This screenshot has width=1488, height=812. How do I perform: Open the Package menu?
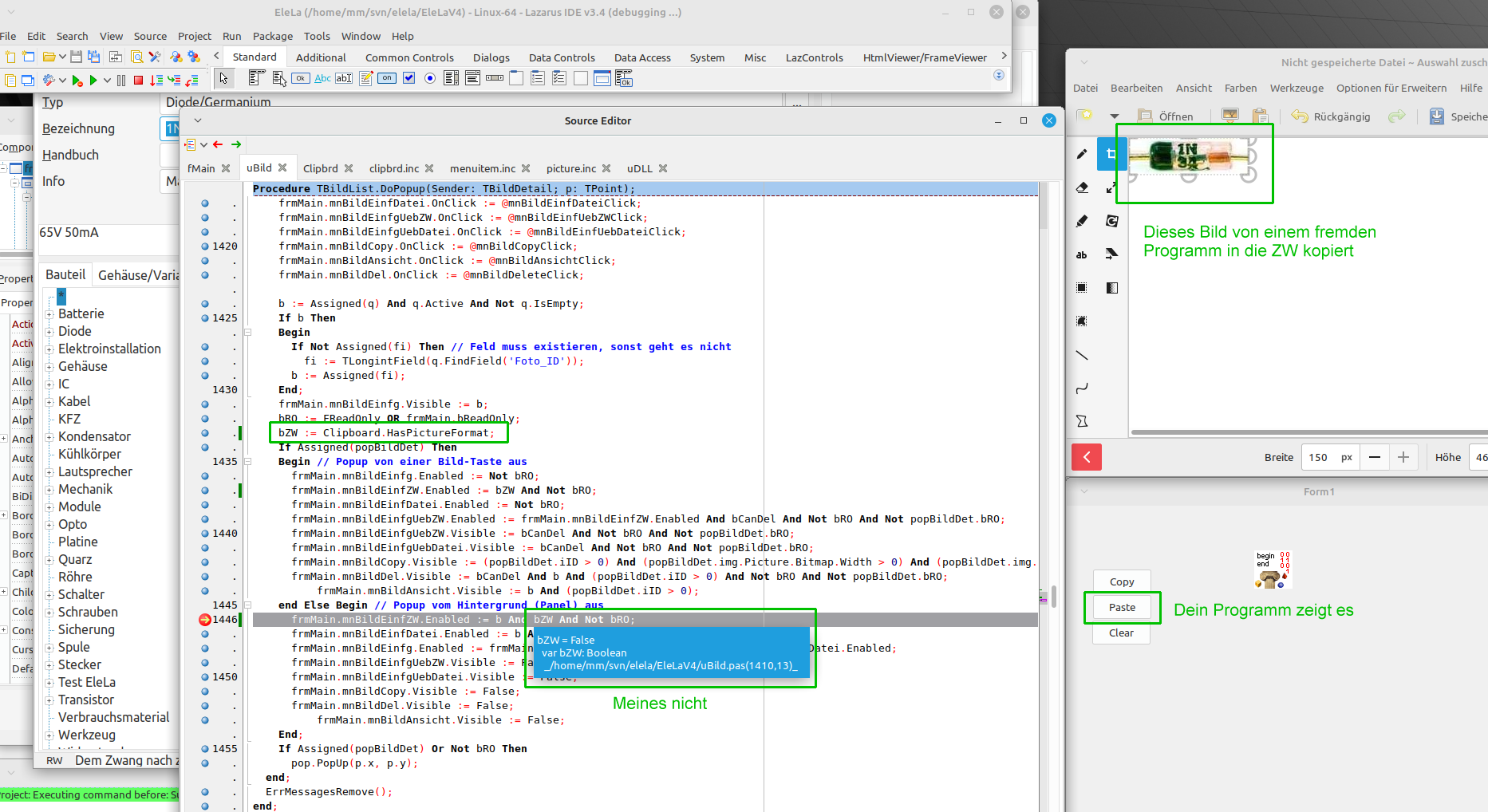pyautogui.click(x=272, y=36)
